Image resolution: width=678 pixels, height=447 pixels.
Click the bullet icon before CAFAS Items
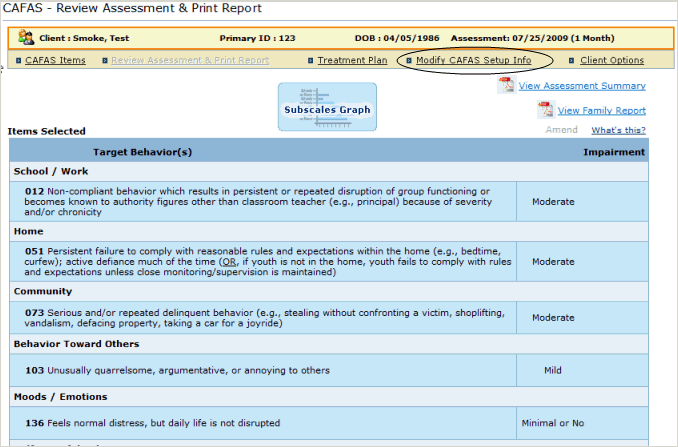[x=18, y=61]
